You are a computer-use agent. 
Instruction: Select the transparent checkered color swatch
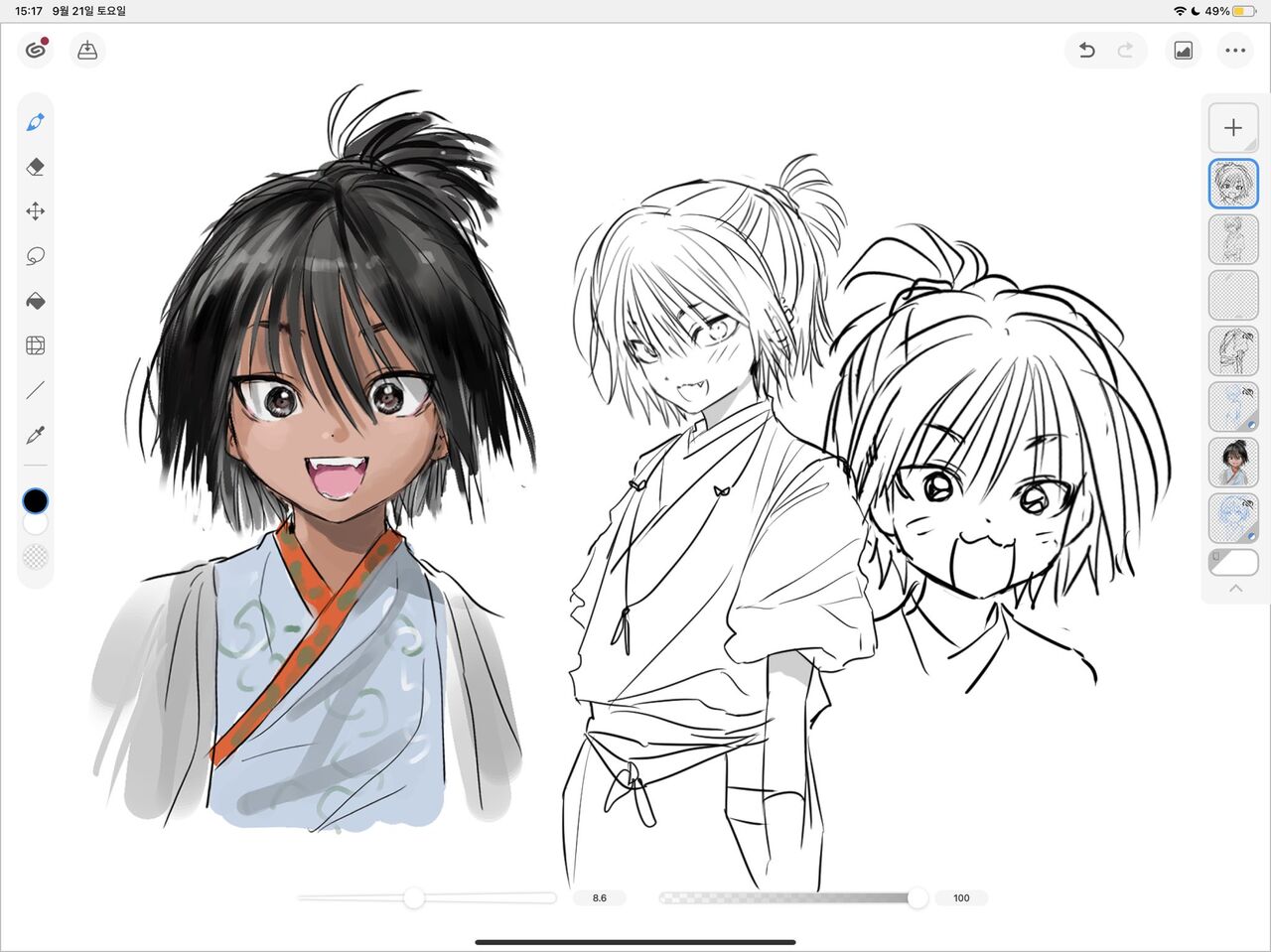(36, 557)
